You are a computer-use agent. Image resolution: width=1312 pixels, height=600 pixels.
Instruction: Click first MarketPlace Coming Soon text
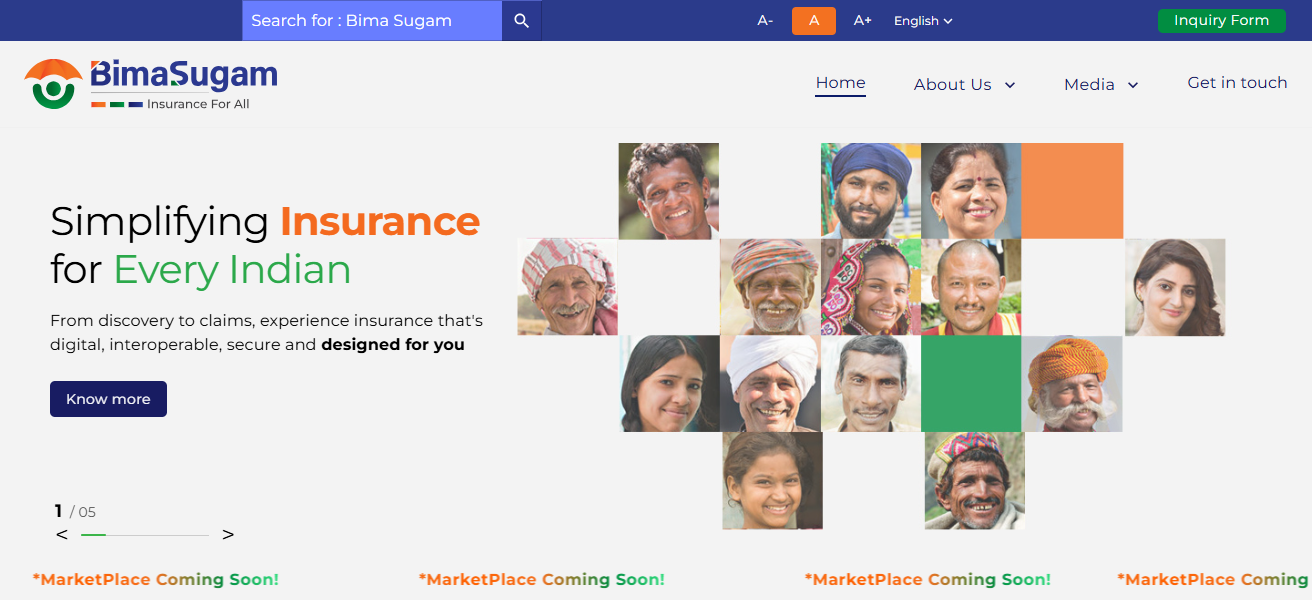pyautogui.click(x=156, y=579)
